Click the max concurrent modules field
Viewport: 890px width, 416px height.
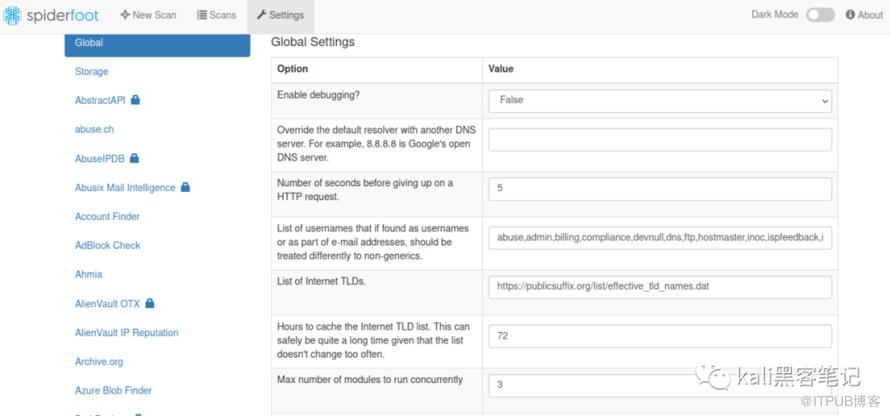[659, 384]
